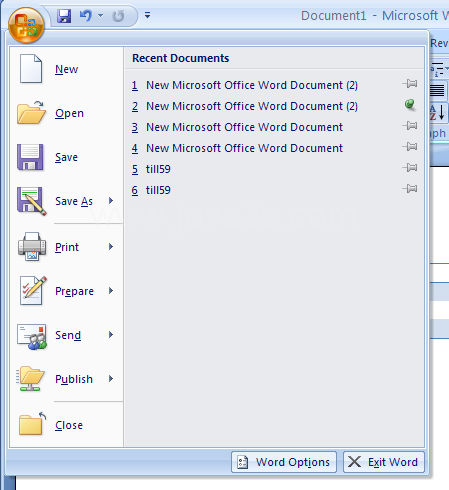Click the blank page New icon

(x=31, y=69)
